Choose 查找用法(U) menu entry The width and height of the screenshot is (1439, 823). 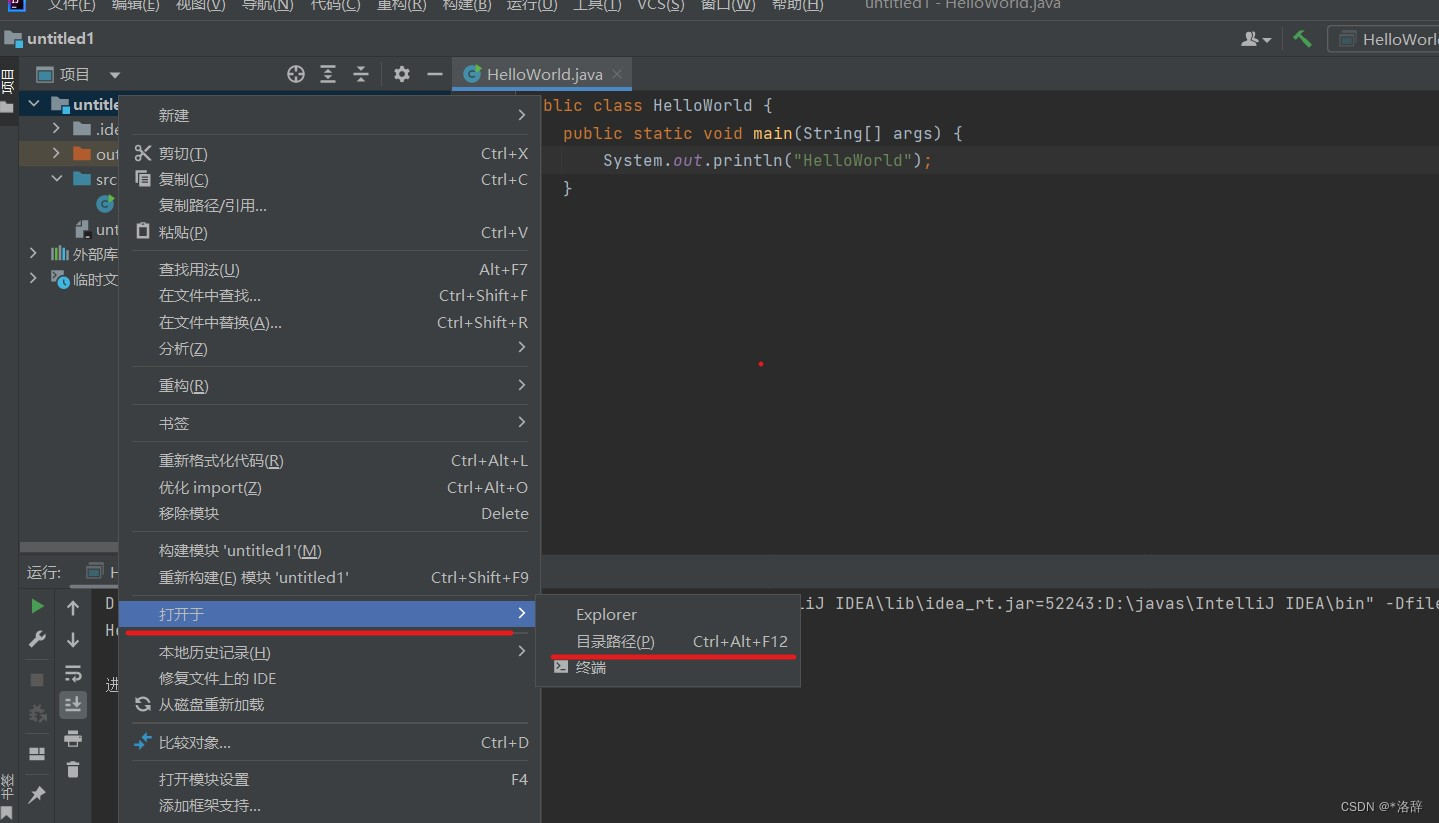pyautogui.click(x=329, y=269)
